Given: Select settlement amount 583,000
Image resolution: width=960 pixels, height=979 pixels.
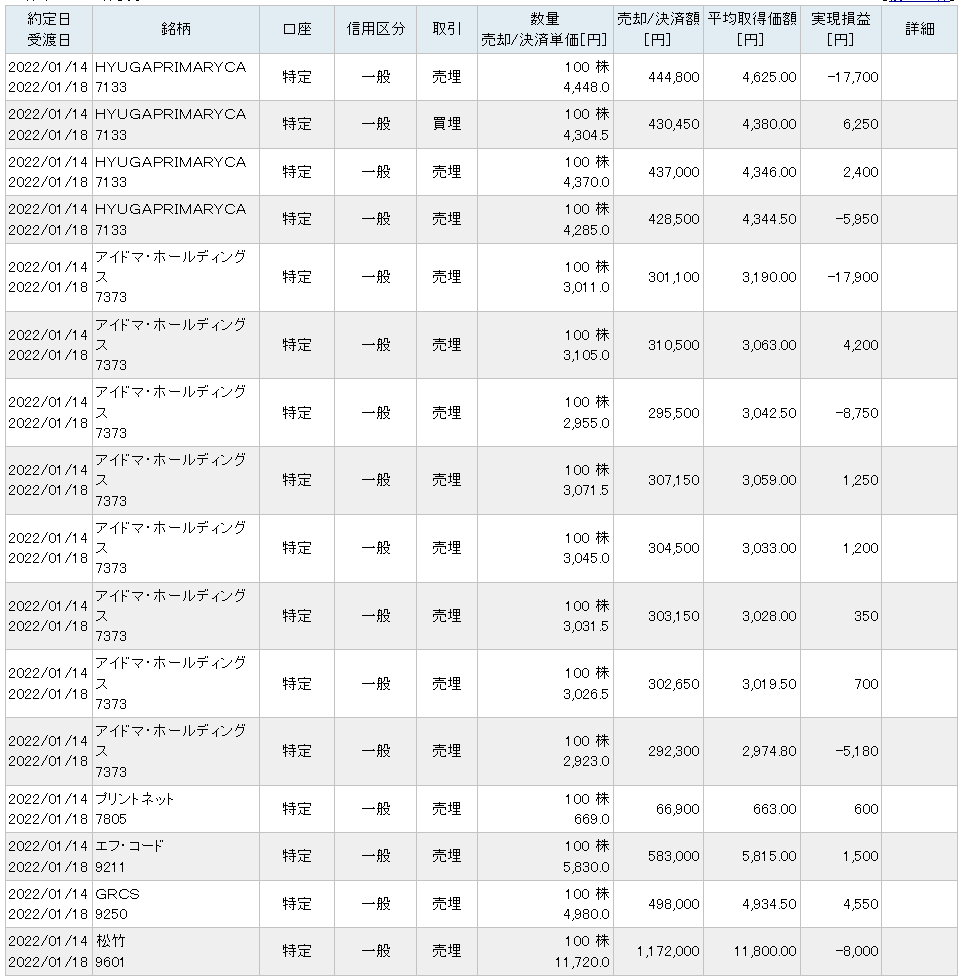Looking at the screenshot, I should click(x=673, y=857).
